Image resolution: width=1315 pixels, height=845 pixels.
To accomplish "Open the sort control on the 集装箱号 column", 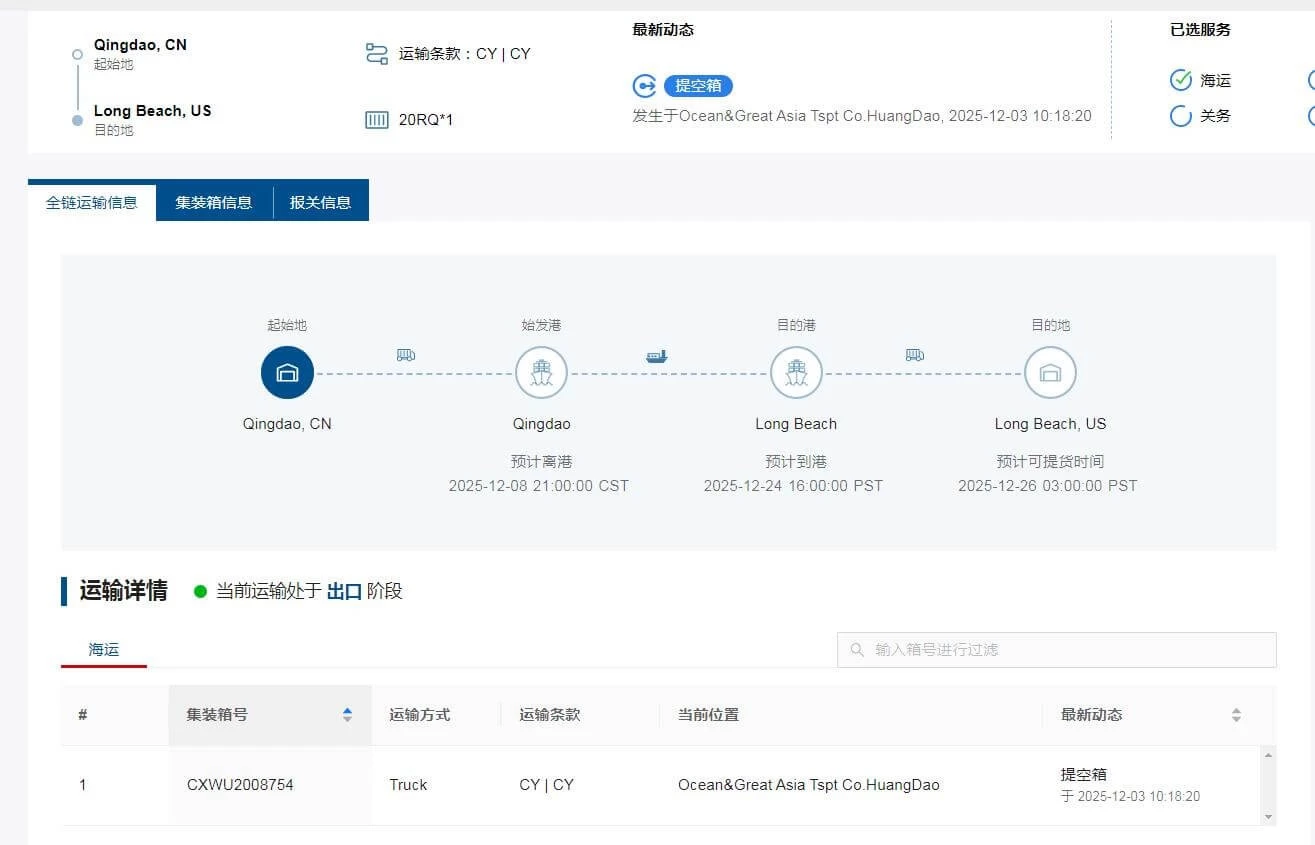I will pyautogui.click(x=347, y=714).
